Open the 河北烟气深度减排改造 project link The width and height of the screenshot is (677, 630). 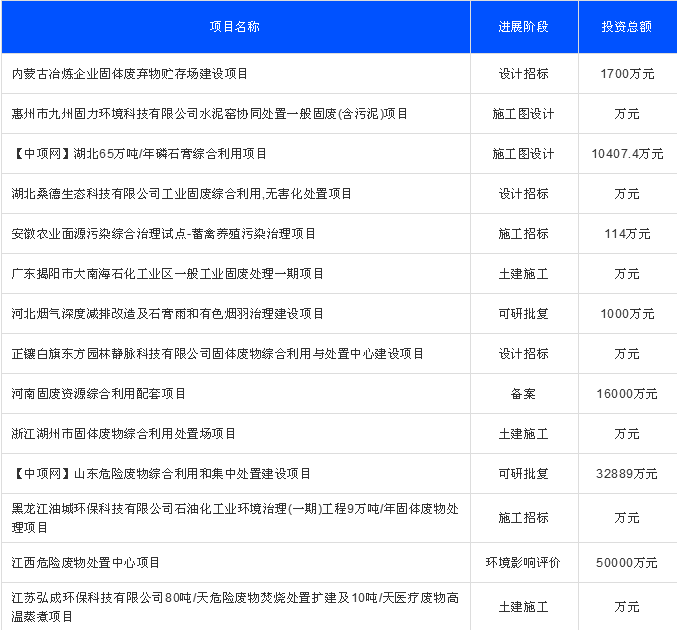(x=167, y=314)
